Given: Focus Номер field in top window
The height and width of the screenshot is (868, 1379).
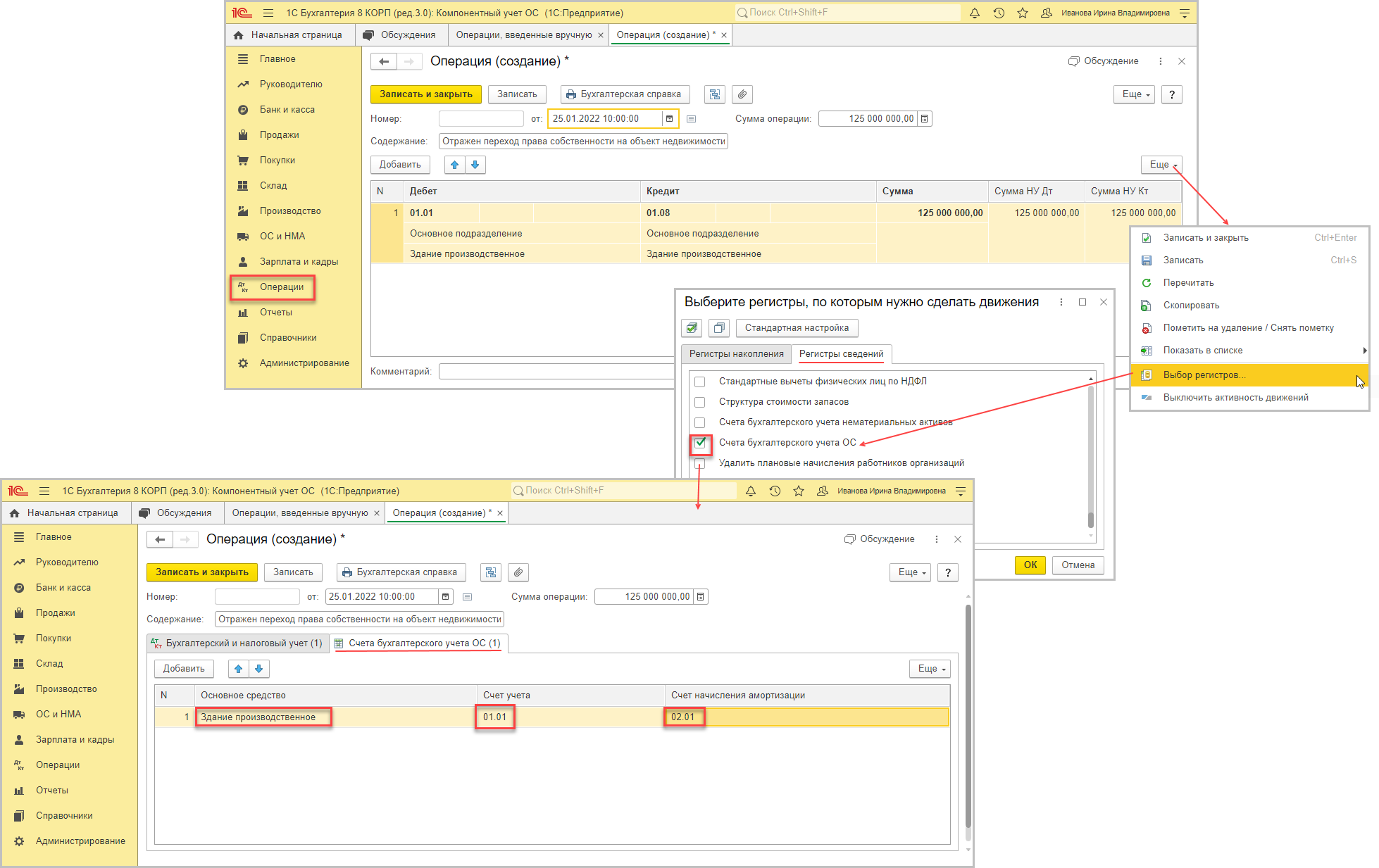Looking at the screenshot, I should [481, 118].
